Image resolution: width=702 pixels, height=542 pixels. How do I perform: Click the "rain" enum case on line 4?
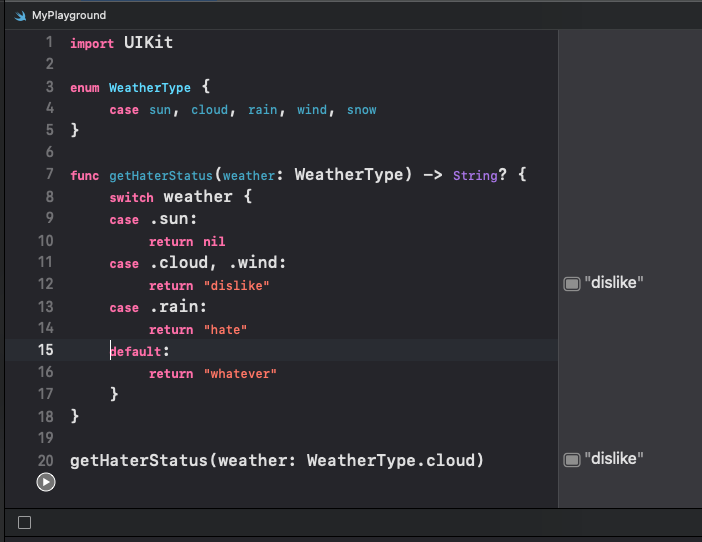(263, 110)
